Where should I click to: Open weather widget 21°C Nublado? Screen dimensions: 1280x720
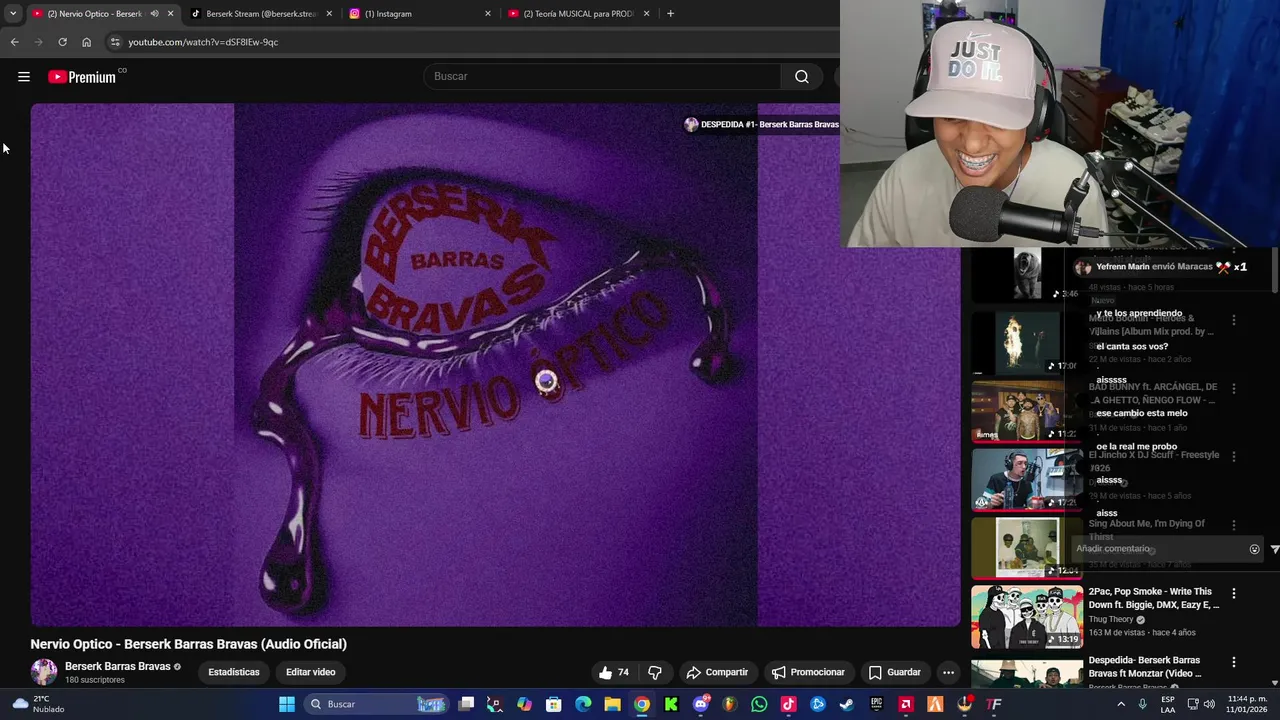39,704
